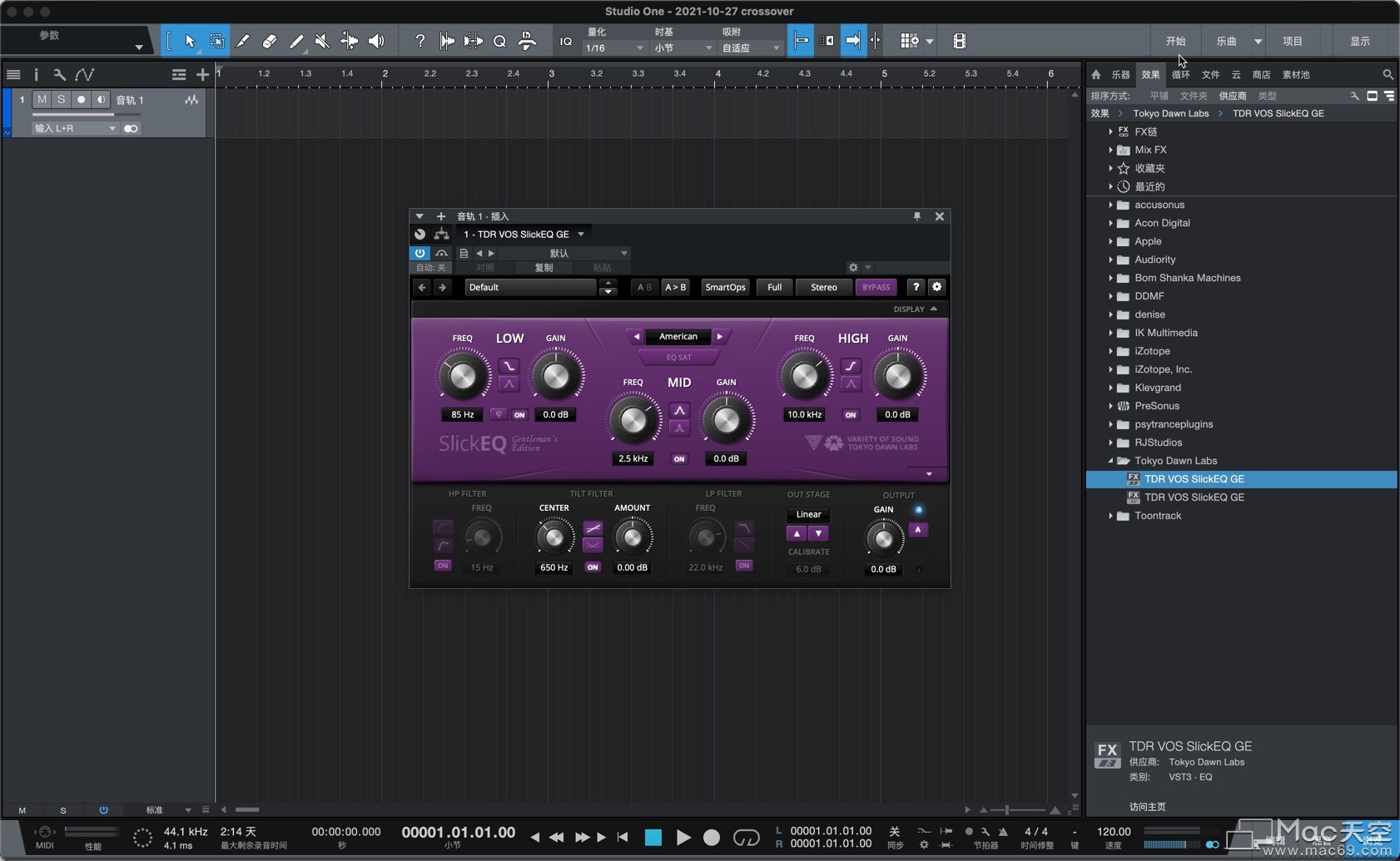Click the SmartOps button
Image resolution: width=1400 pixels, height=861 pixels.
(x=725, y=287)
